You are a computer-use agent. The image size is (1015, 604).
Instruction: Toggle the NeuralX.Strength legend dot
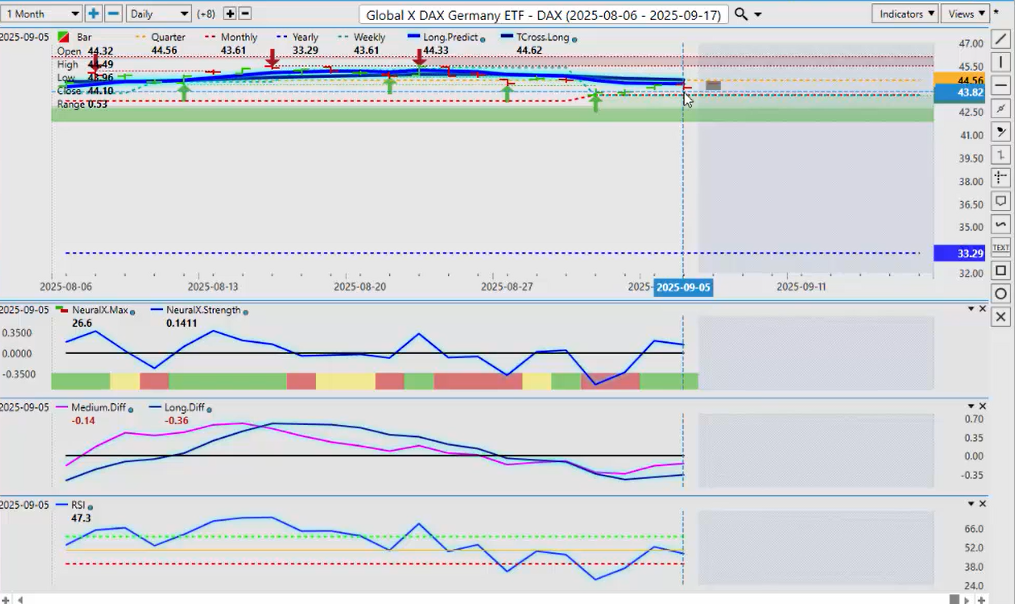(246, 311)
